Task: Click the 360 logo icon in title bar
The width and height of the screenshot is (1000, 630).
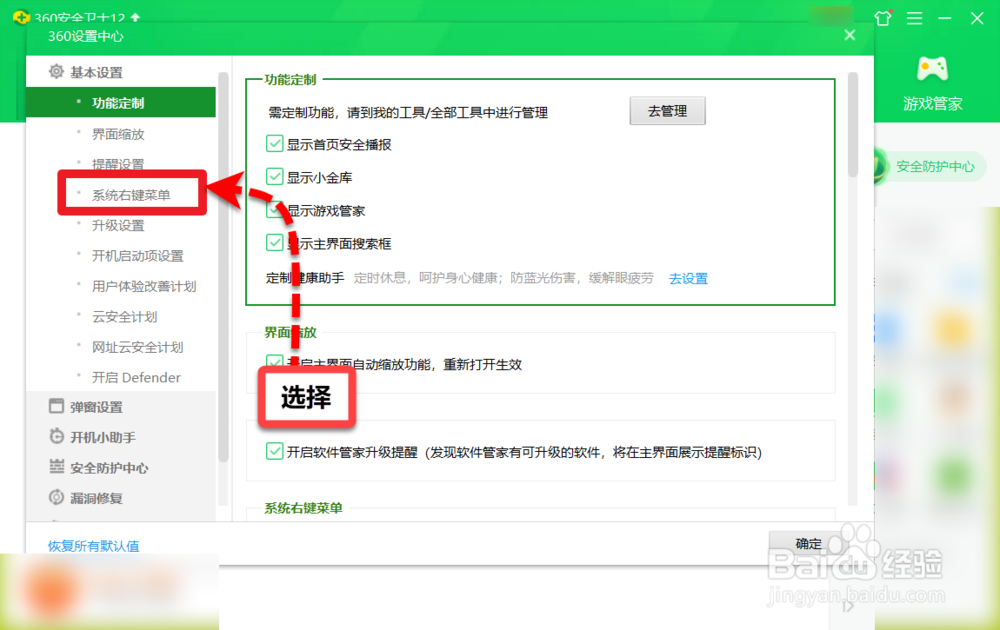Action: [21, 17]
